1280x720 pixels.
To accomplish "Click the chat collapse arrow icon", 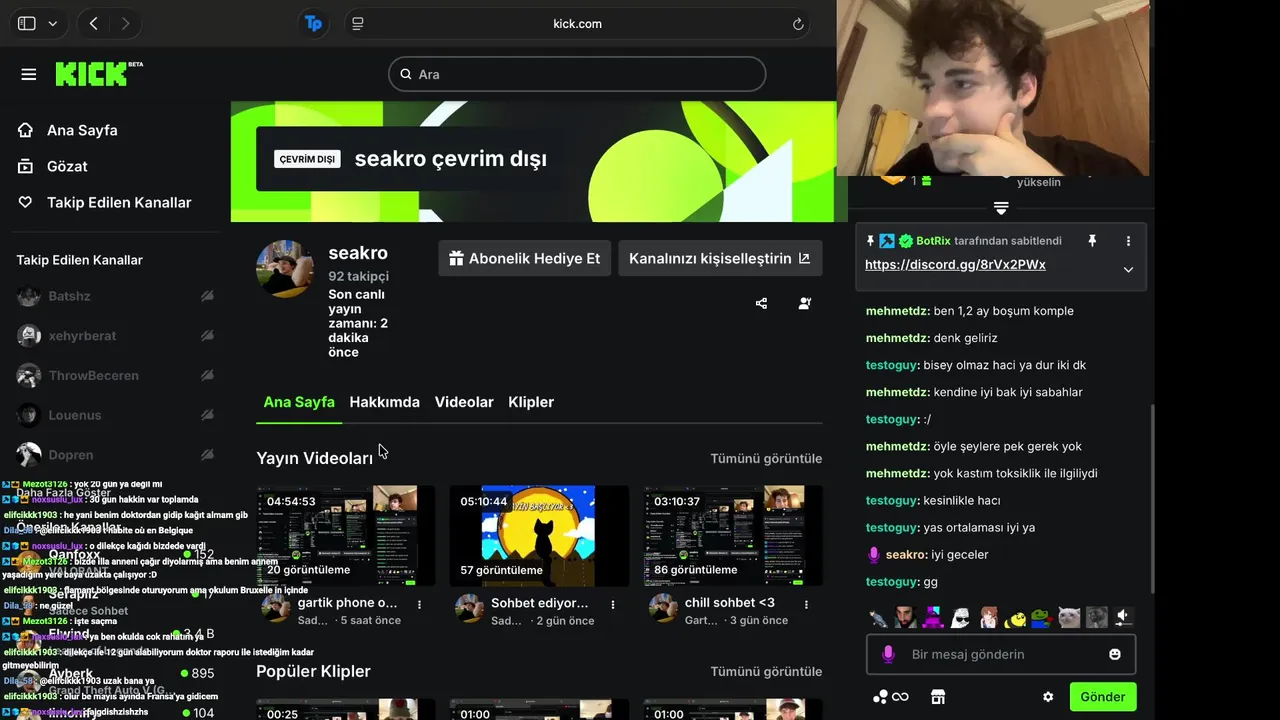I will pos(1001,208).
